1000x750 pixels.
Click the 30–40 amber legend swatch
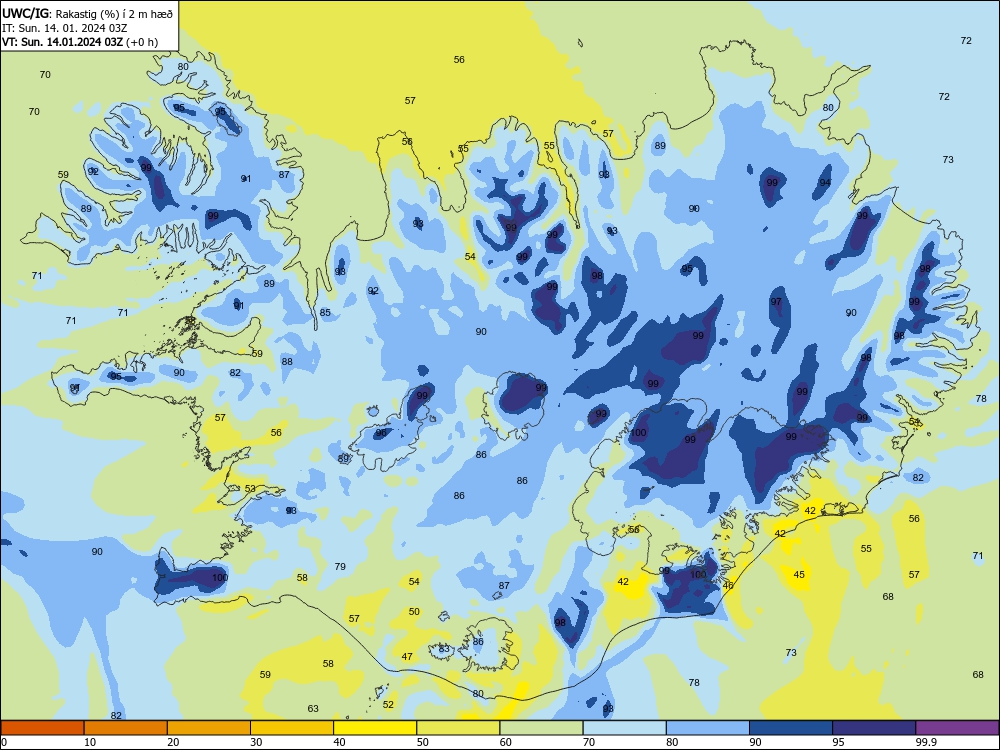[292, 728]
